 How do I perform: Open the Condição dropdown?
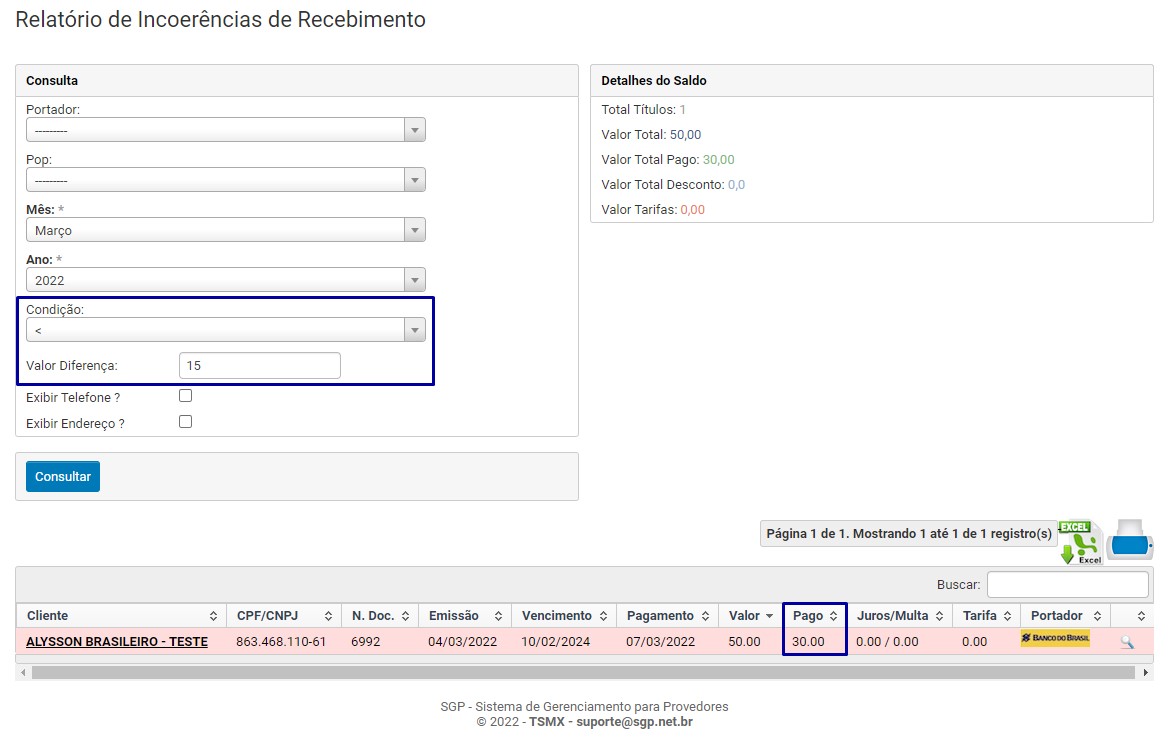click(x=226, y=330)
